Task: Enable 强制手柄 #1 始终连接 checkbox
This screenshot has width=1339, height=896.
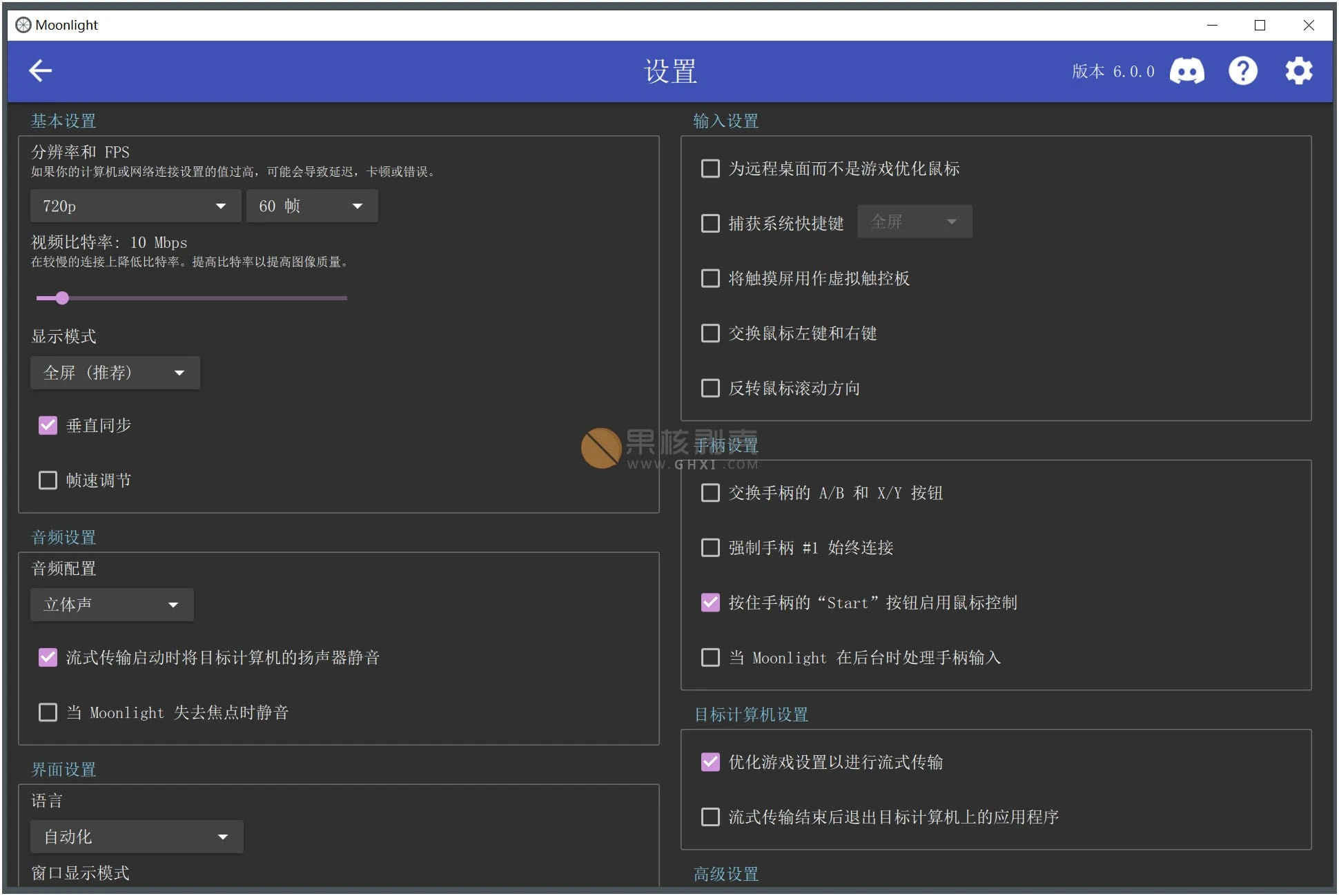Action: pyautogui.click(x=710, y=547)
